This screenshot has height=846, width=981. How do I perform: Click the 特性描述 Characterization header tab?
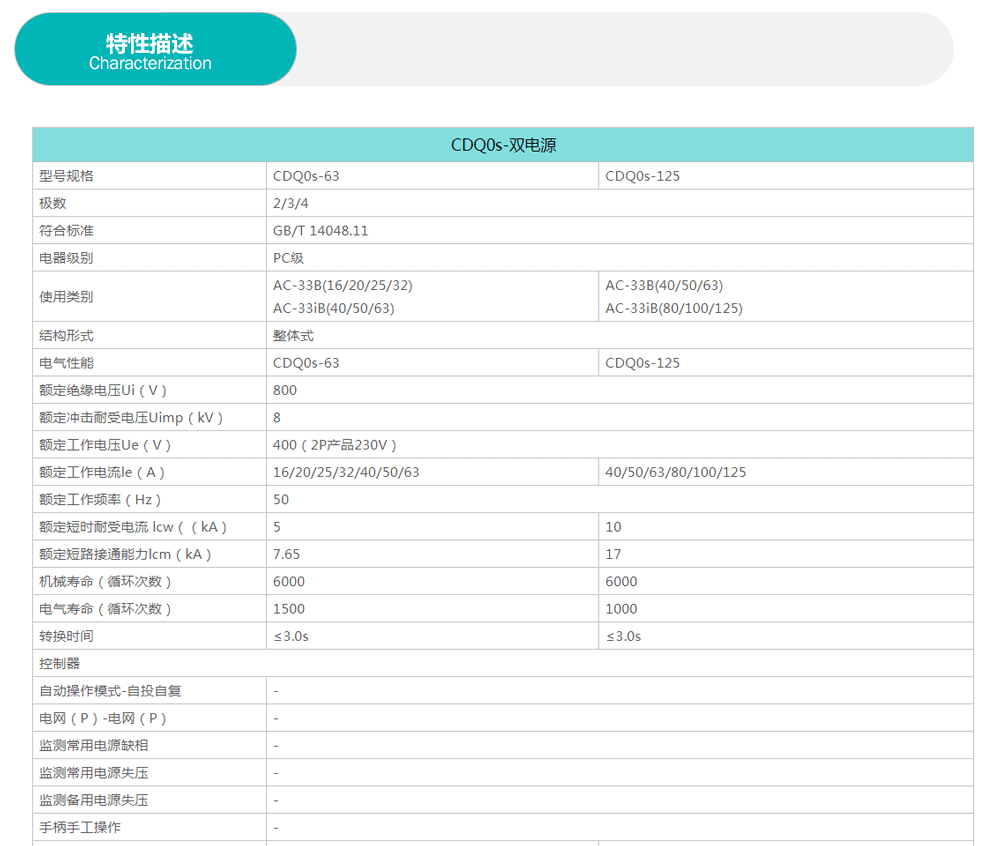tap(155, 50)
